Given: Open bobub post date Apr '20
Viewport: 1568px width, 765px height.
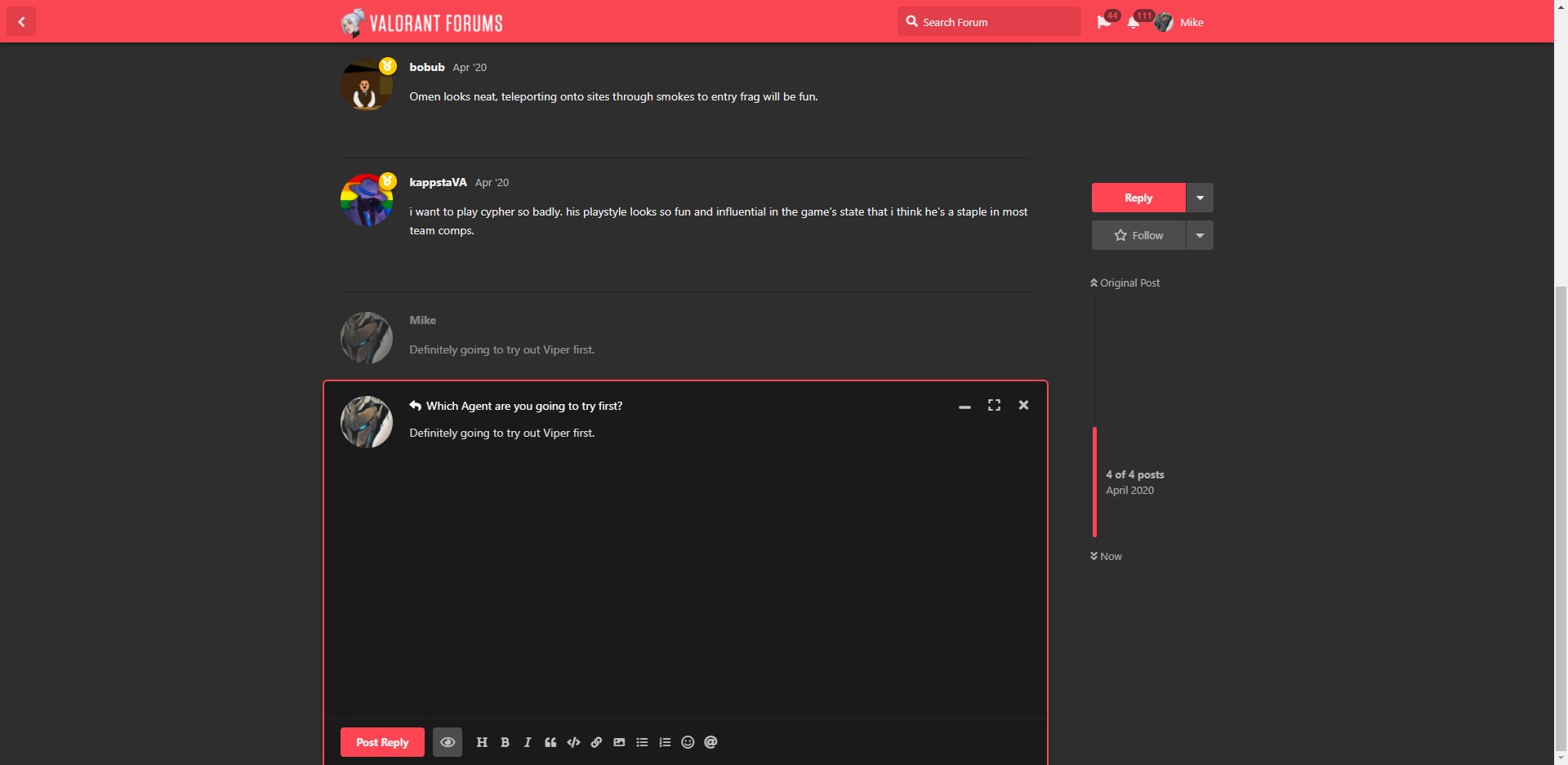Looking at the screenshot, I should (470, 67).
